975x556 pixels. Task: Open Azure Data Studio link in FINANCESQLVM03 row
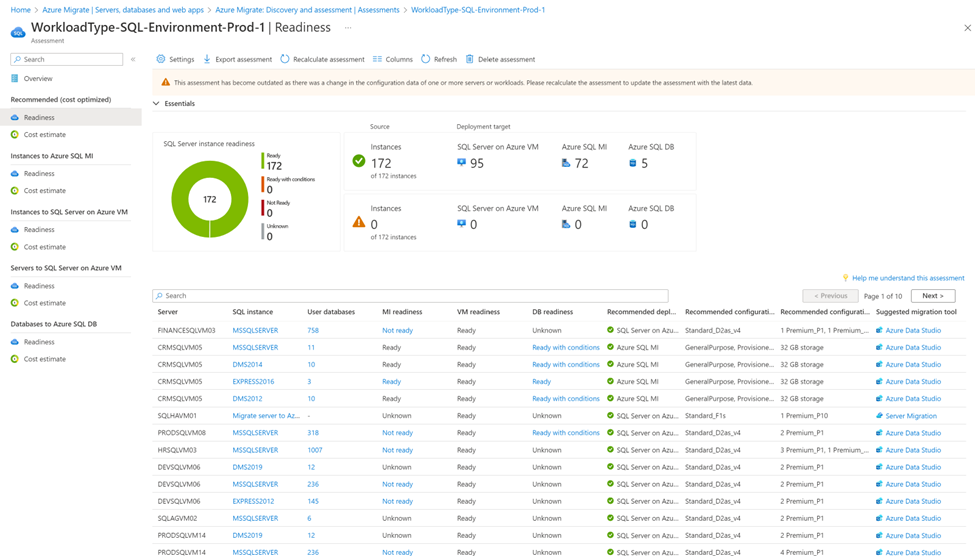913,330
